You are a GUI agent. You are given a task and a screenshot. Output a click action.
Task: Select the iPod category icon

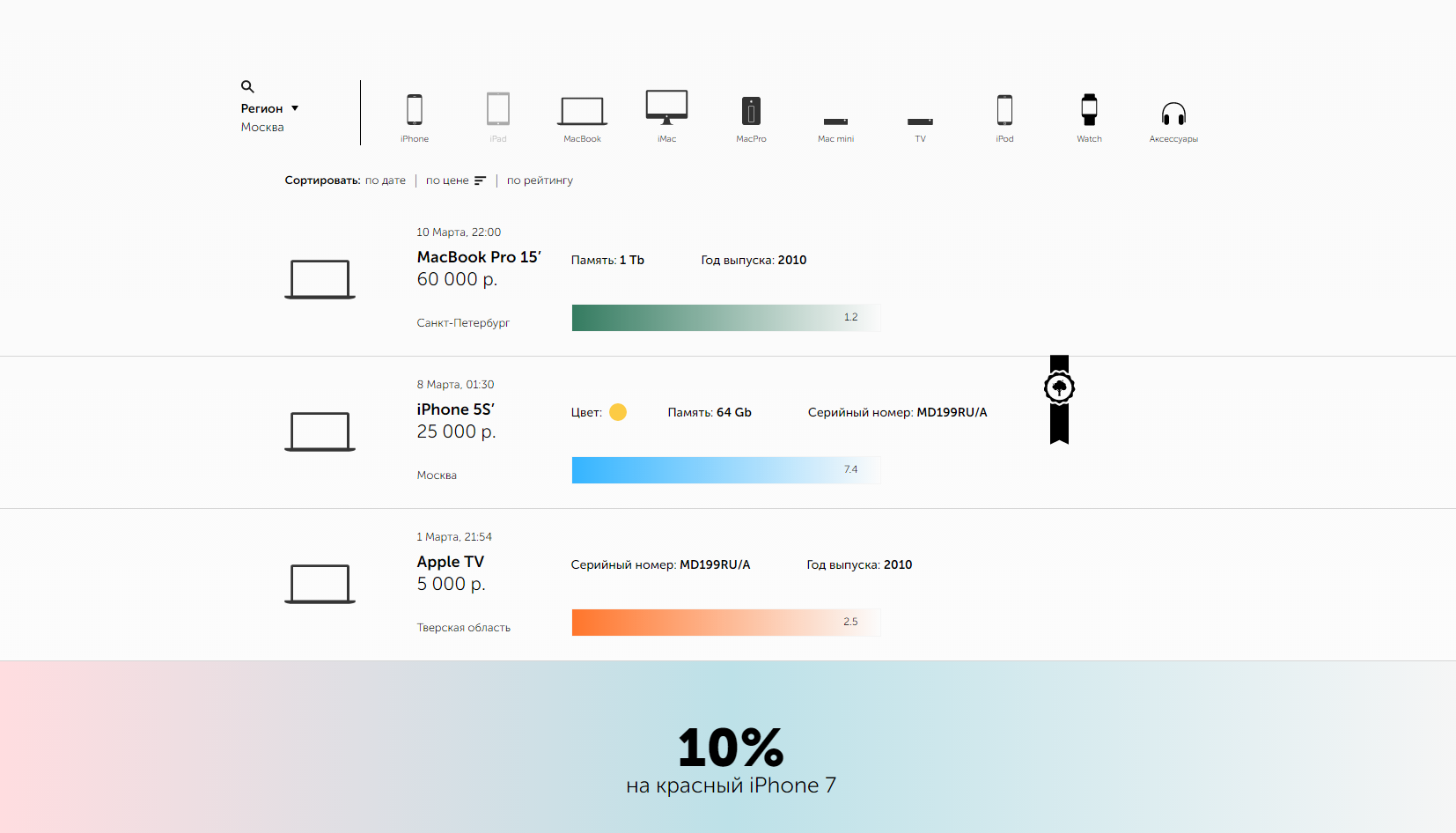pos(1004,110)
